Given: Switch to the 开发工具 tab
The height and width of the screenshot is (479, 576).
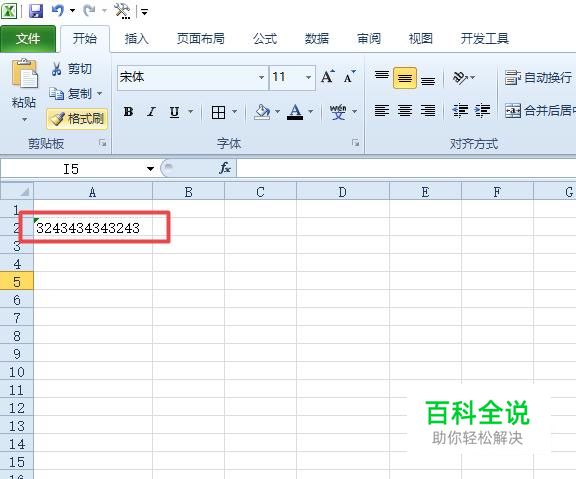Looking at the screenshot, I should [485, 39].
